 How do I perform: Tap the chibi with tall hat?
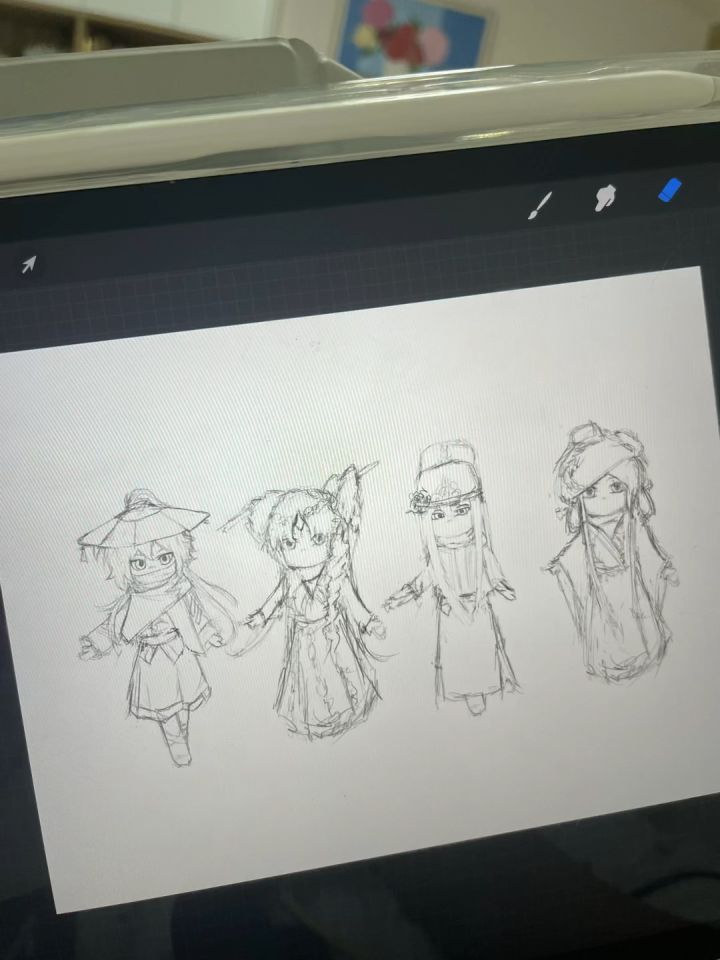454,577
